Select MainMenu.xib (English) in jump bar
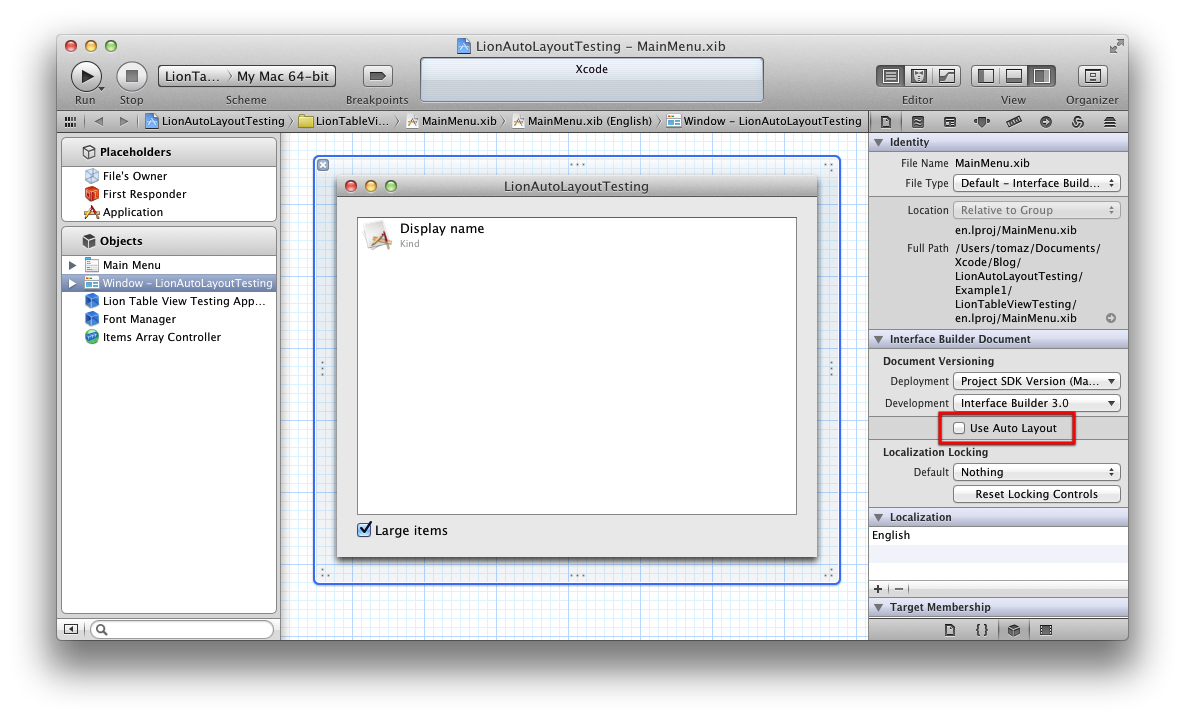1185x719 pixels. click(582, 121)
